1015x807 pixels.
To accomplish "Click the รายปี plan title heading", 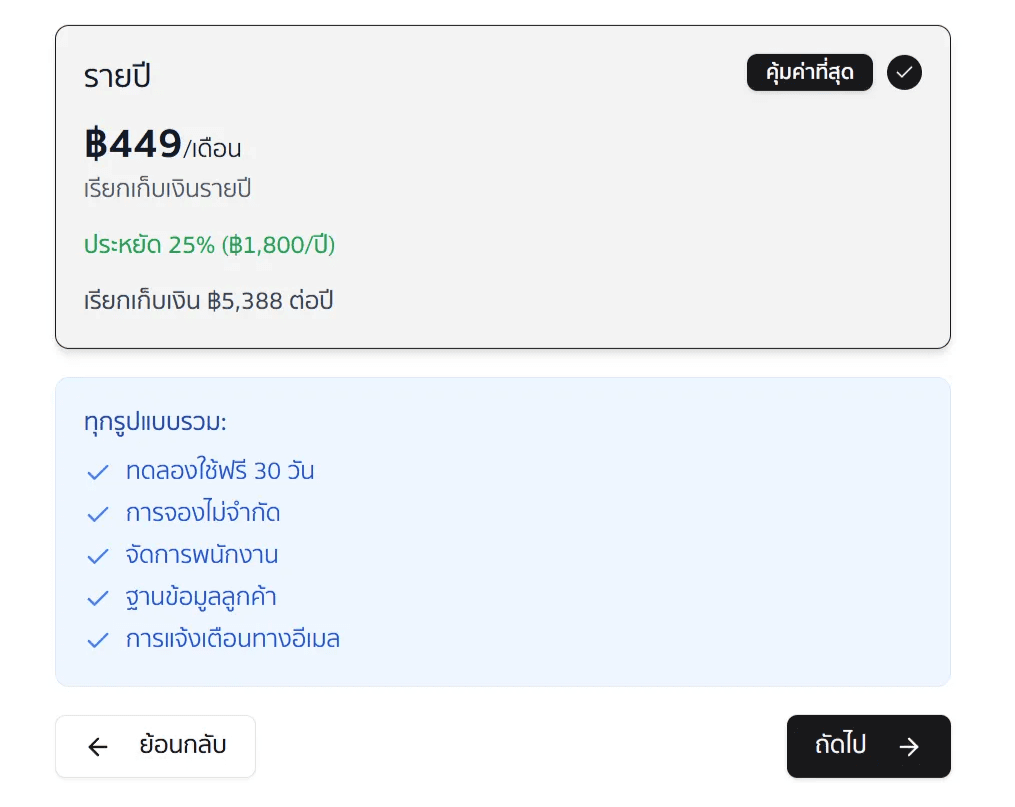I will [x=117, y=75].
